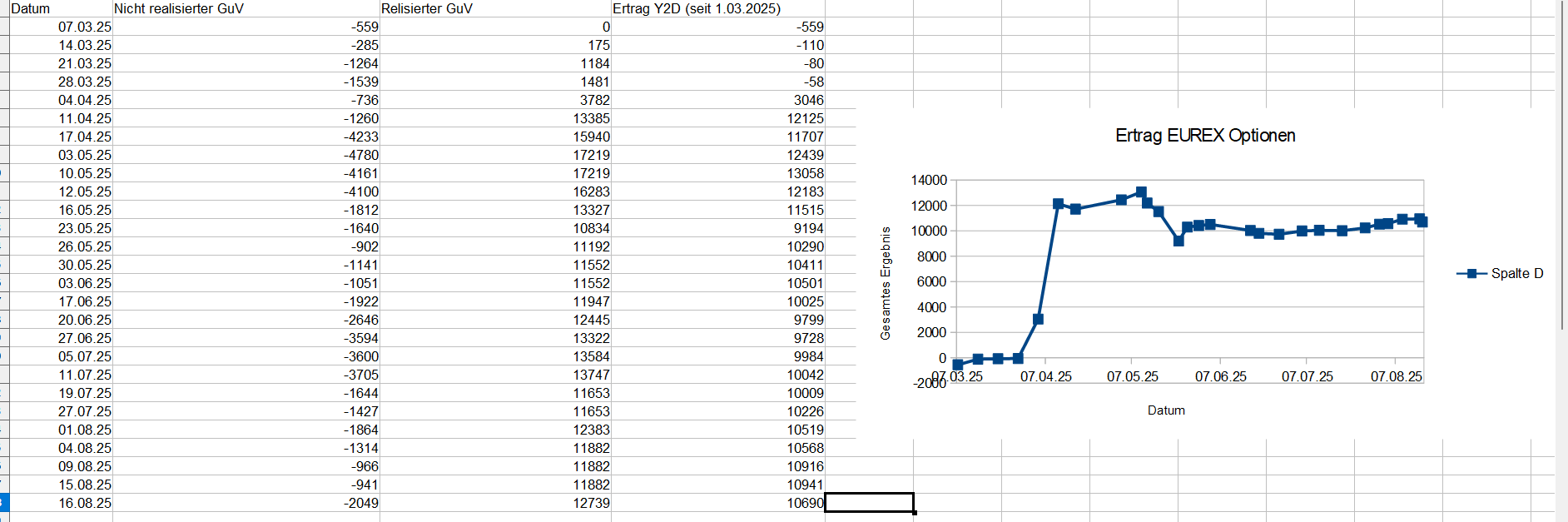
Task: Click the highlighted row header of 16.08.25
Action: 4,503
